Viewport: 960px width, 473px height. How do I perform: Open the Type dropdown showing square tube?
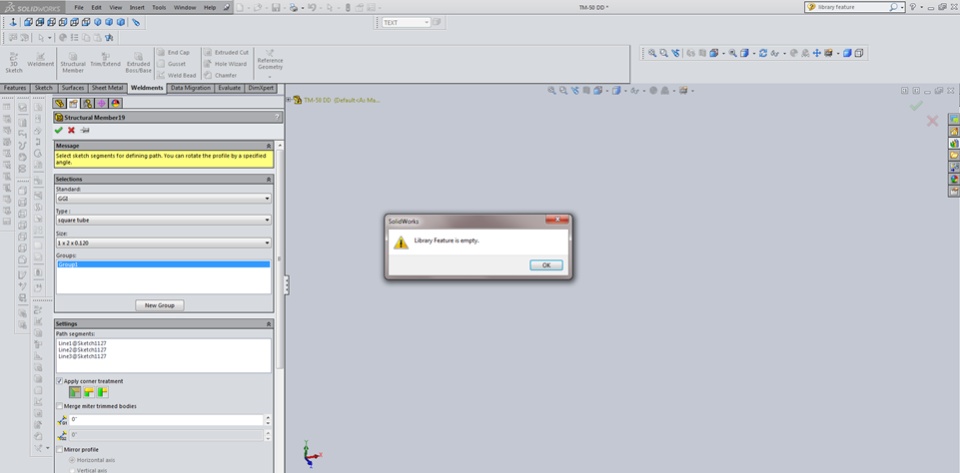pos(163,220)
